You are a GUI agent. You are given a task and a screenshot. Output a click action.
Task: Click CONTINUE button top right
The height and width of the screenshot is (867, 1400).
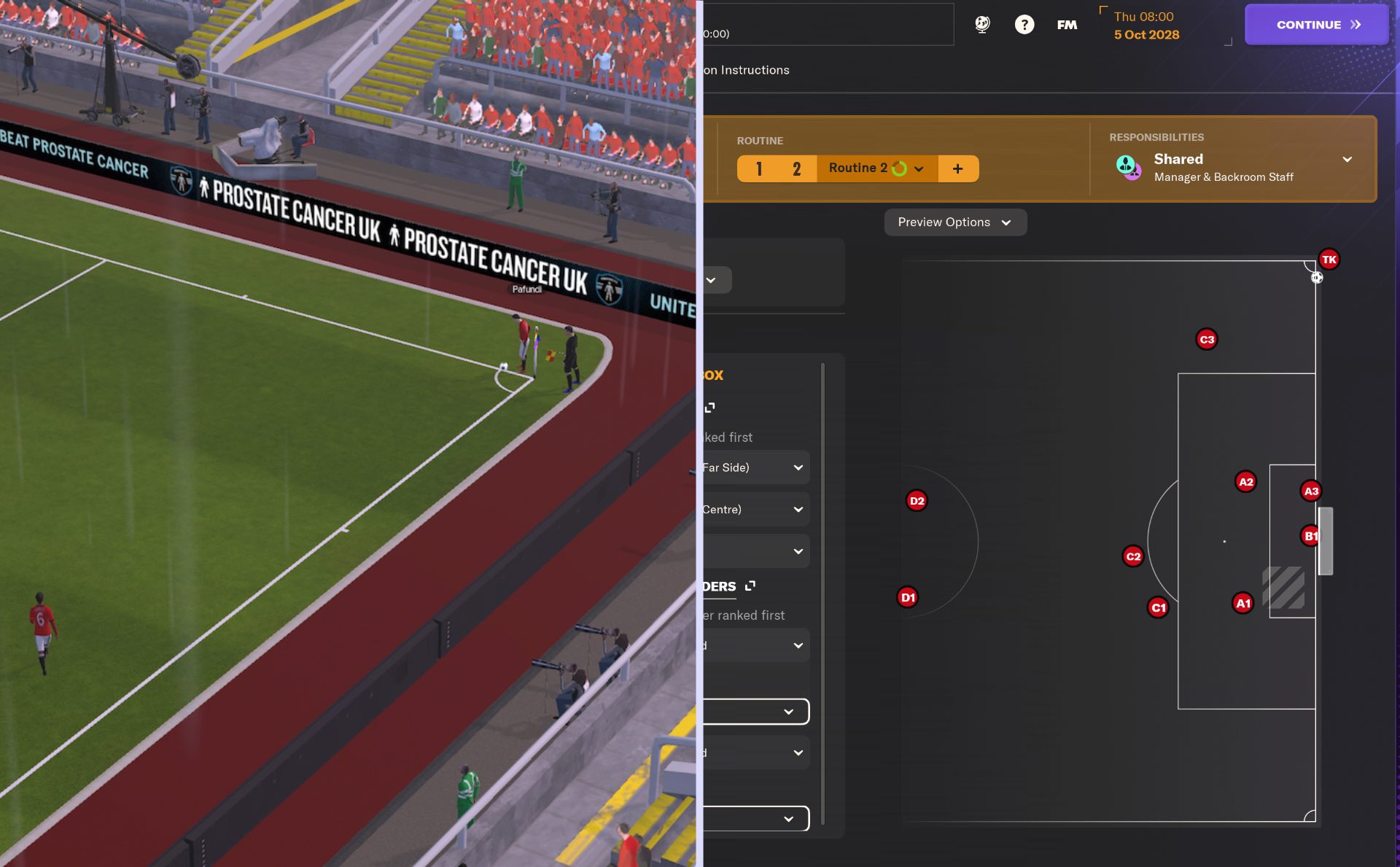tap(1315, 24)
